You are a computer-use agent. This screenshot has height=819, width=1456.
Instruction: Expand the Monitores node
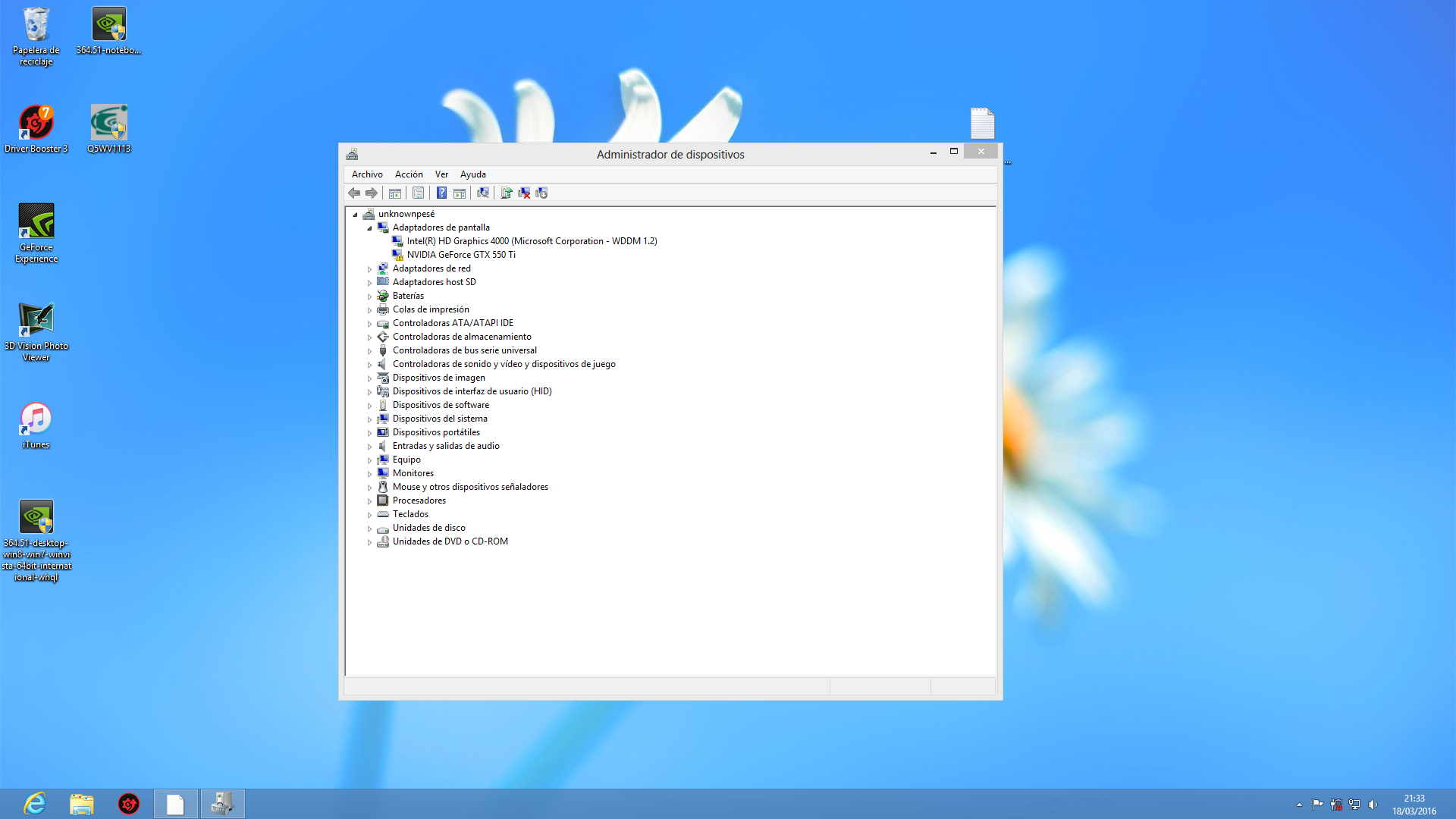[369, 474]
